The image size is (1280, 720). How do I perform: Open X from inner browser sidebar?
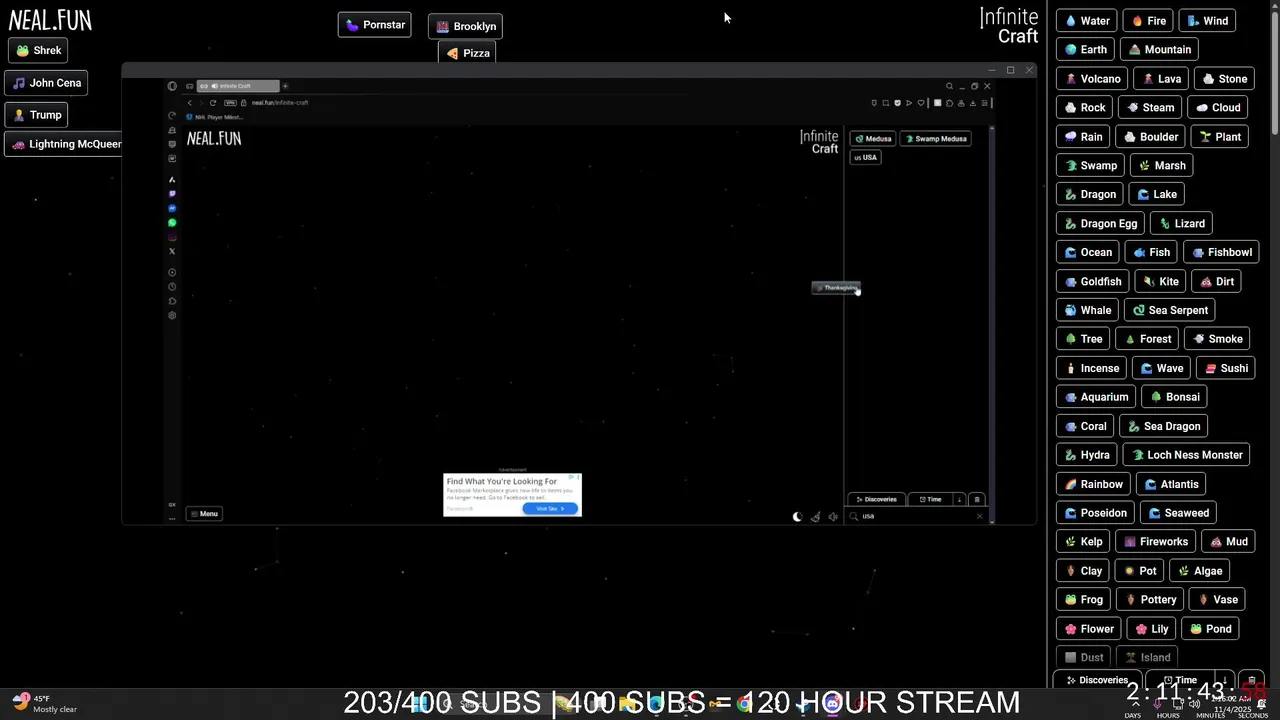[172, 251]
